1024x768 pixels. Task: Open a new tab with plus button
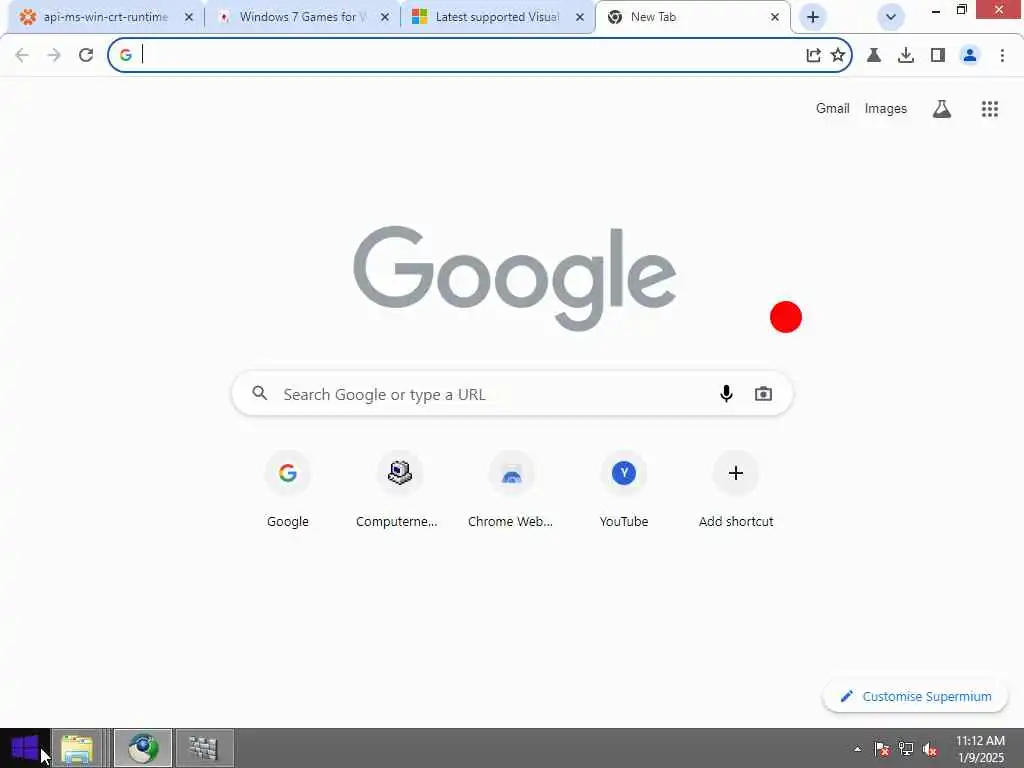813,17
